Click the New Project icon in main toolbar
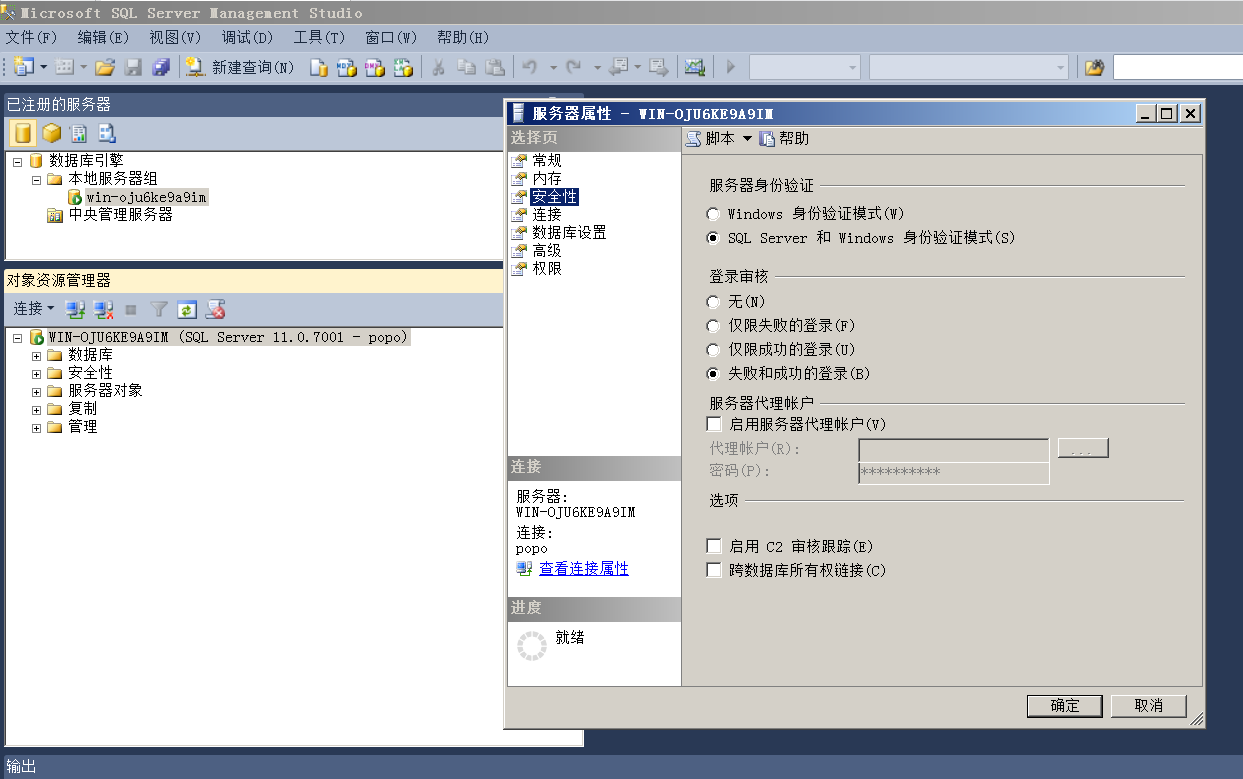The height and width of the screenshot is (779, 1243). (x=24, y=67)
